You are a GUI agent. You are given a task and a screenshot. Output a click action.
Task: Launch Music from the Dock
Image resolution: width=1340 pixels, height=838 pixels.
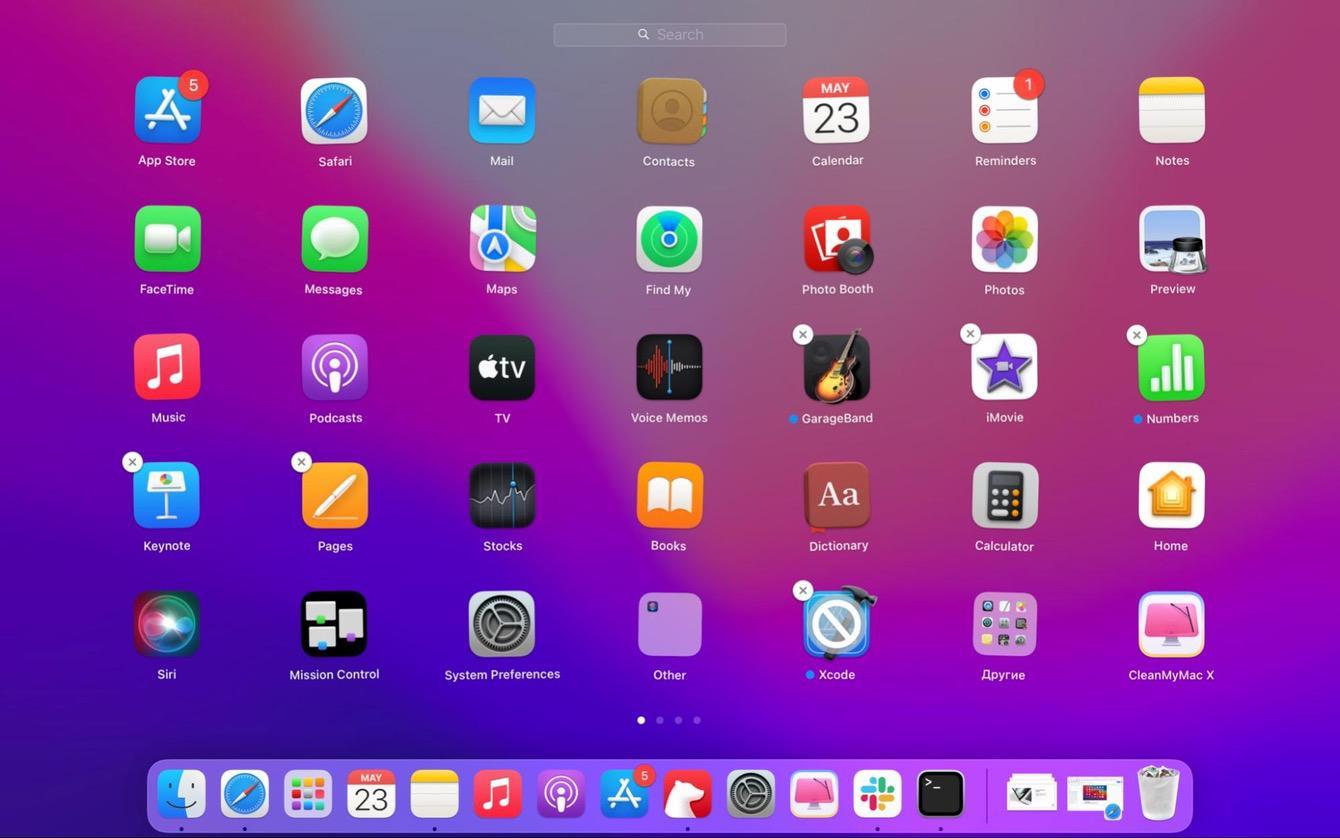click(498, 794)
